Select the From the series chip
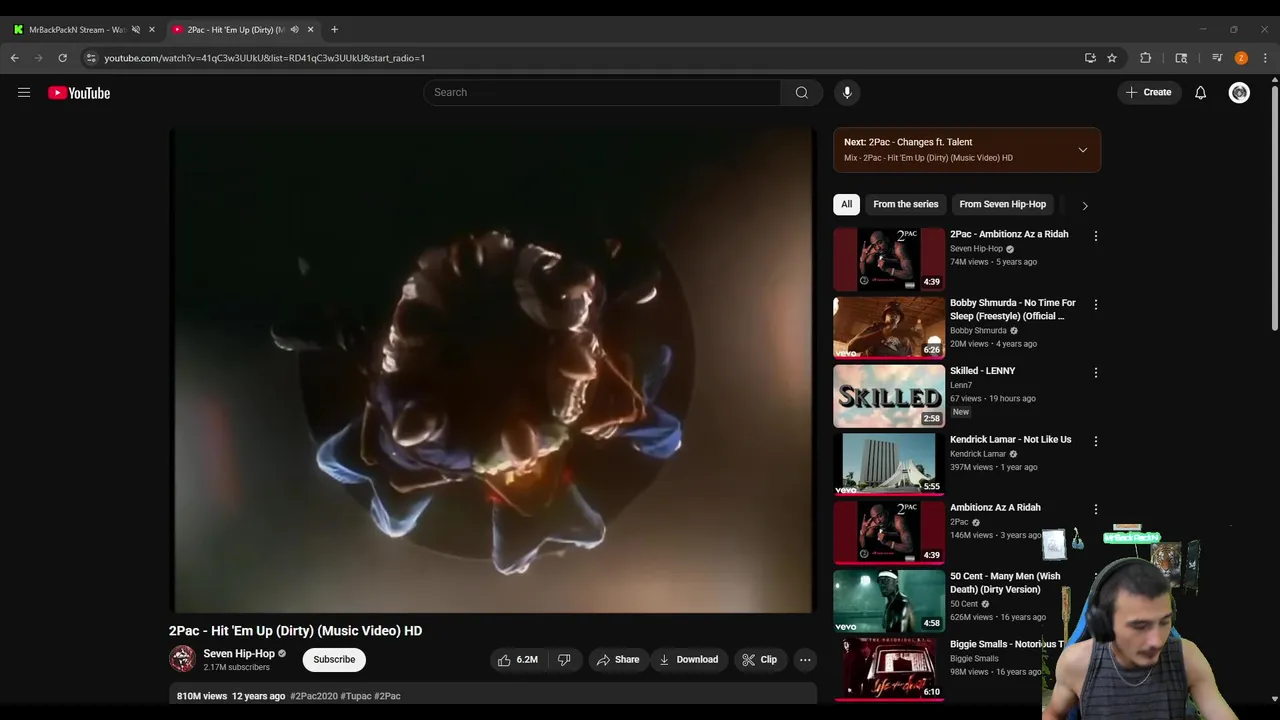 [x=906, y=204]
